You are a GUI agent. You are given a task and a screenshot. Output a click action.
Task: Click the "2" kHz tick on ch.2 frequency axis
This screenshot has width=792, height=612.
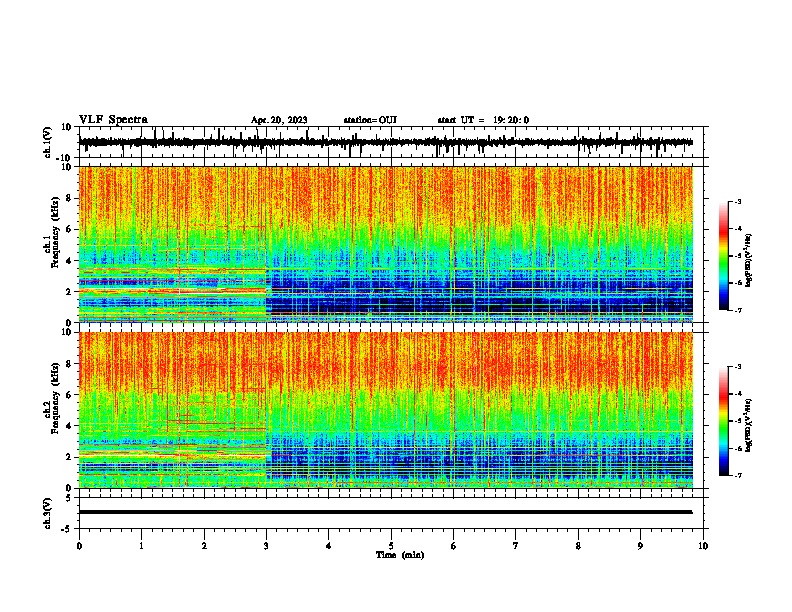[69, 457]
